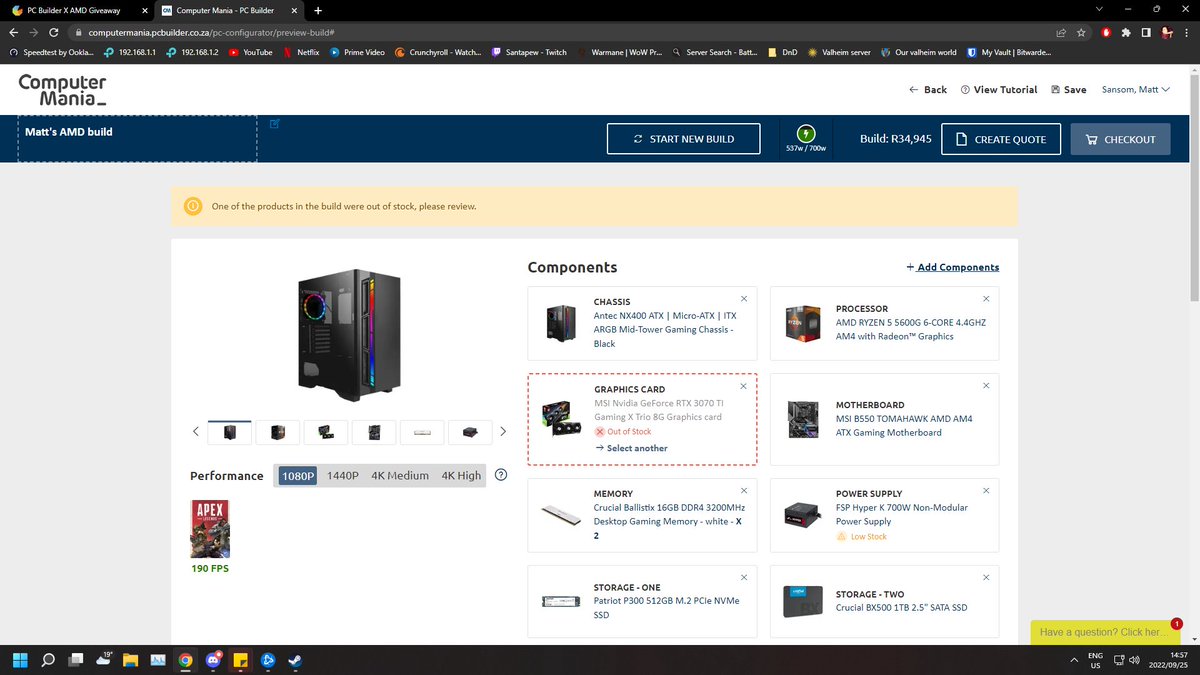Open the Chrome side panel icon

click(1147, 32)
